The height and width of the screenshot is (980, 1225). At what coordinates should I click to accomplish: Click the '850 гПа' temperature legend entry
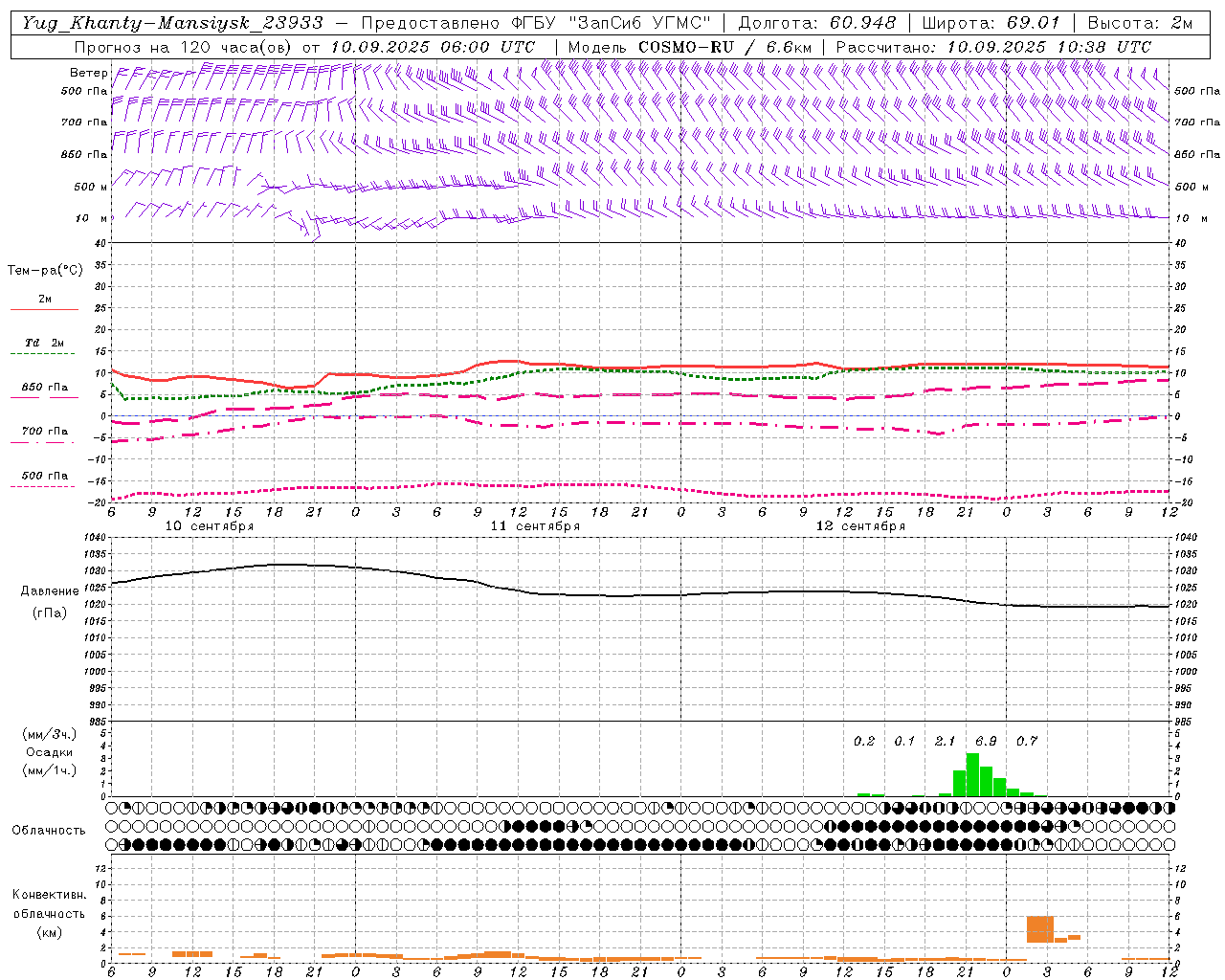click(x=45, y=387)
